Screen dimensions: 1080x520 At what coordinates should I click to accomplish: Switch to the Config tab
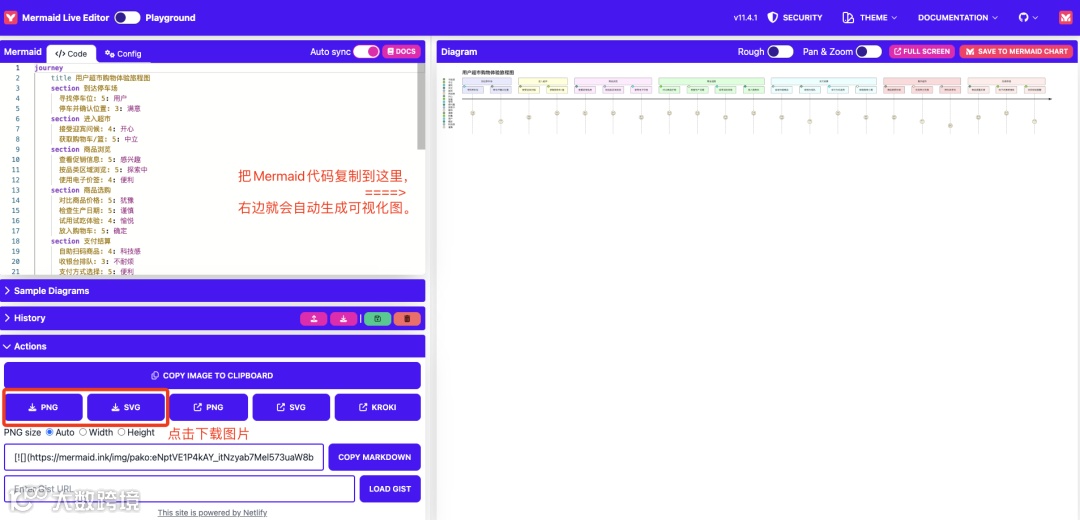[123, 54]
